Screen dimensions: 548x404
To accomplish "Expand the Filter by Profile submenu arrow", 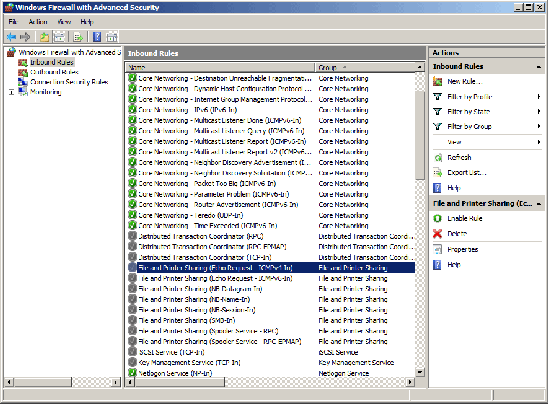I will point(539,96).
